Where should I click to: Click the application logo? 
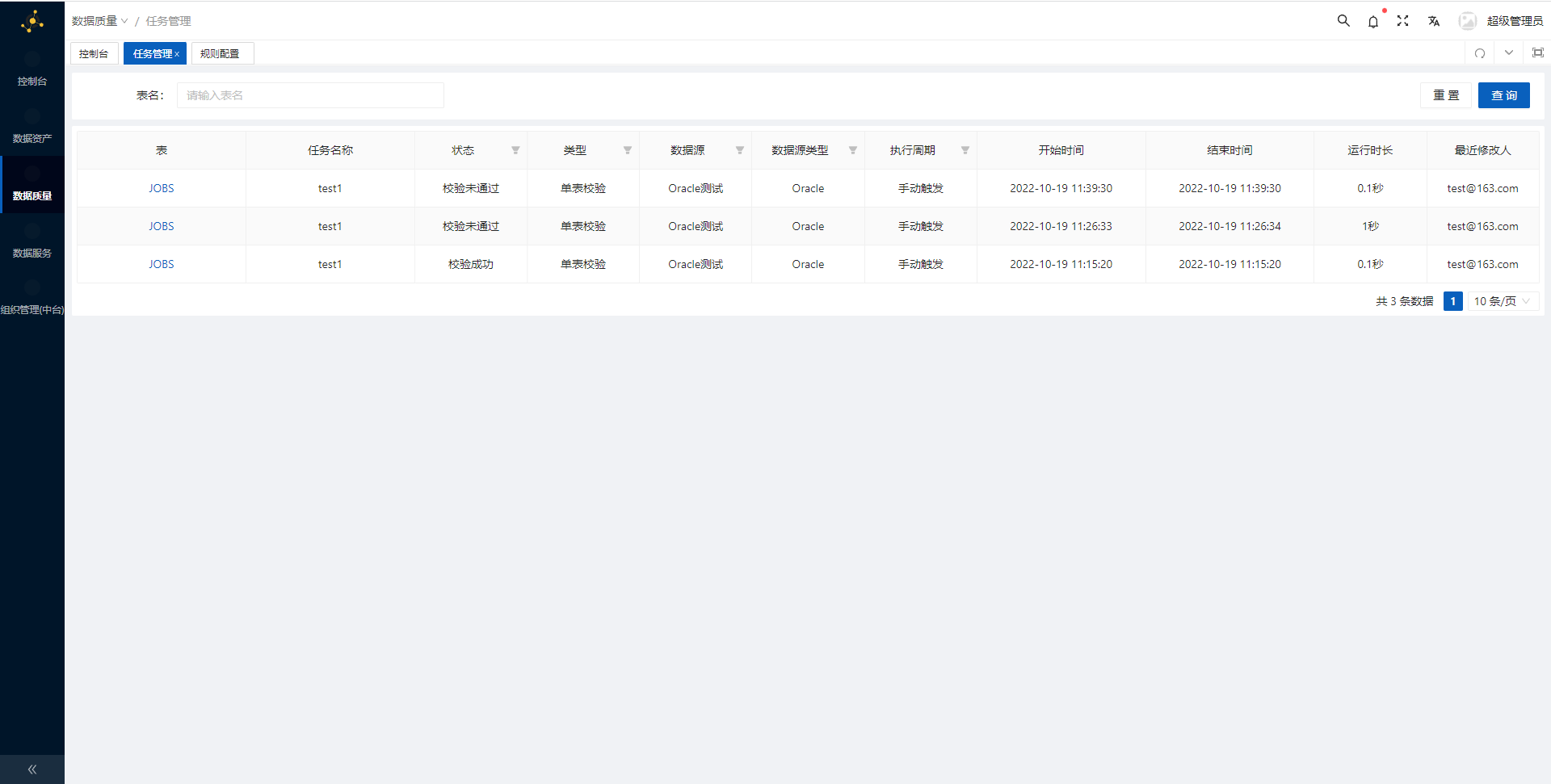pos(32,22)
